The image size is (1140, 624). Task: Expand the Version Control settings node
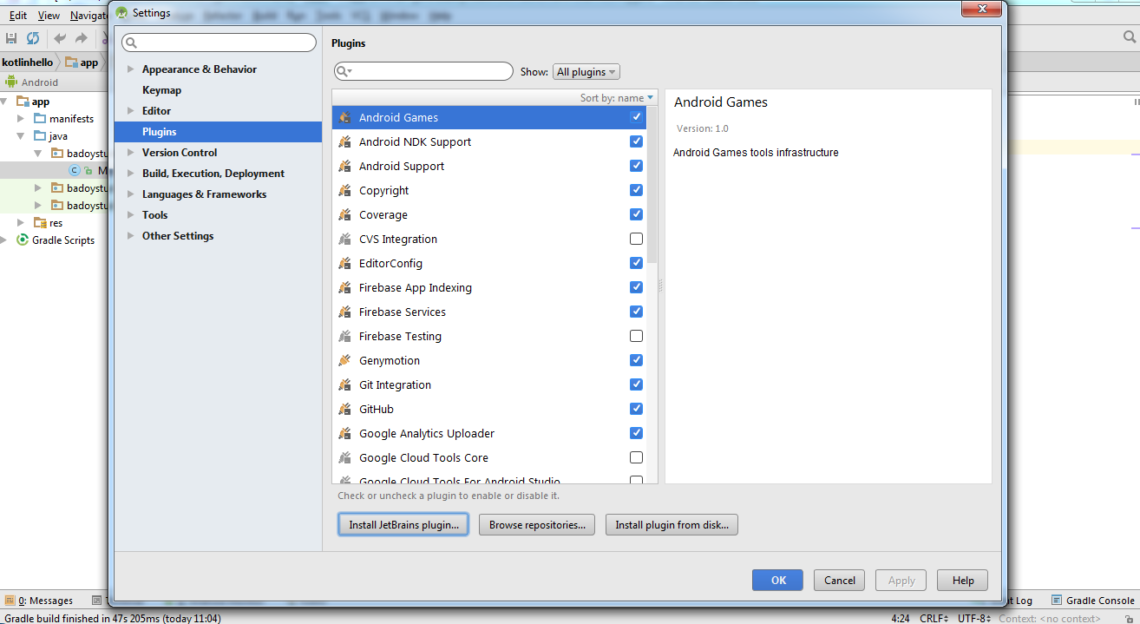[130, 153]
